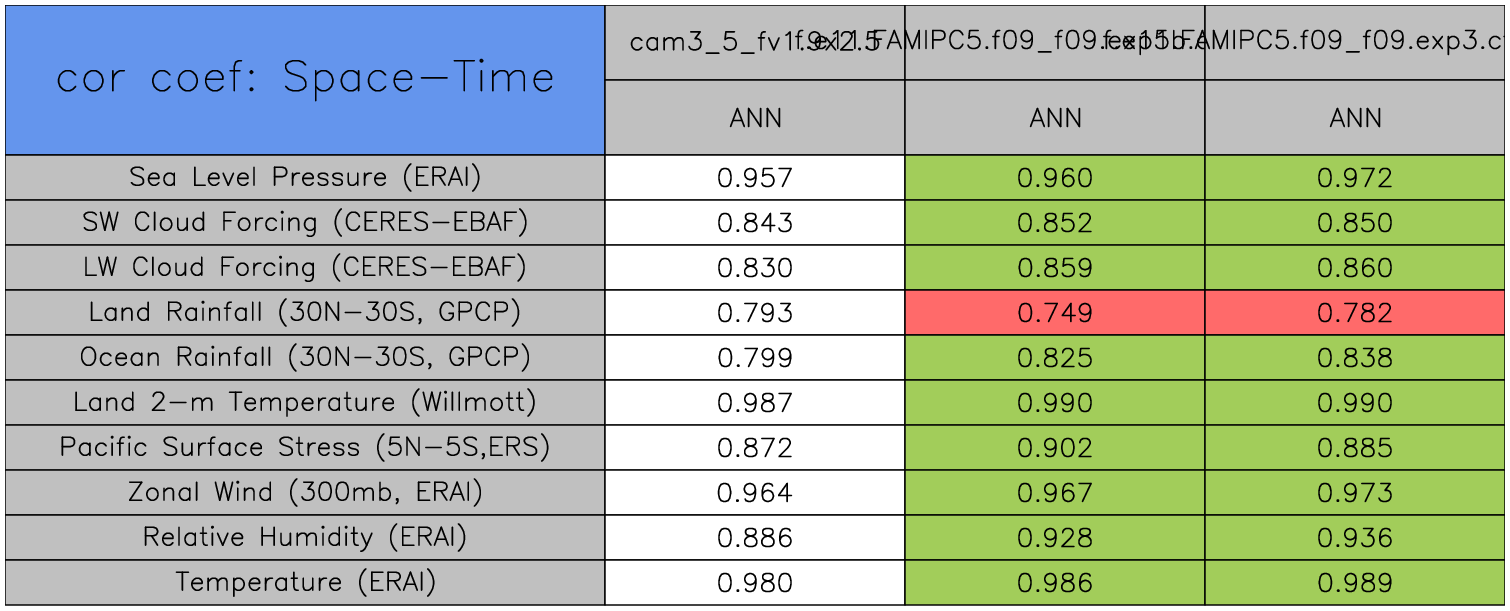The height and width of the screenshot is (611, 1510).
Task: Select the 'Temperature (ERAI)' row label
Action: [x=305, y=583]
